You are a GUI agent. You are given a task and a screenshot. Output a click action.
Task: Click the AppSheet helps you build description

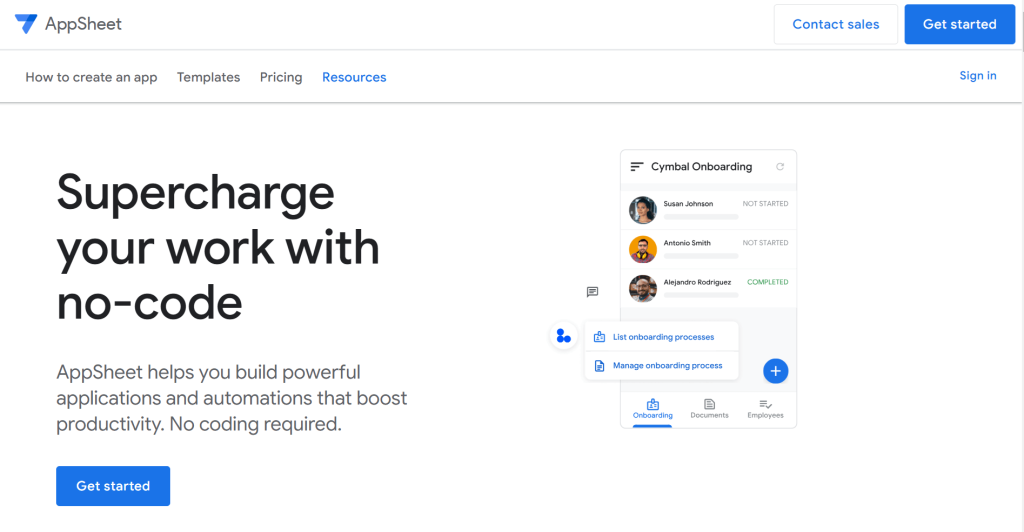coord(232,398)
